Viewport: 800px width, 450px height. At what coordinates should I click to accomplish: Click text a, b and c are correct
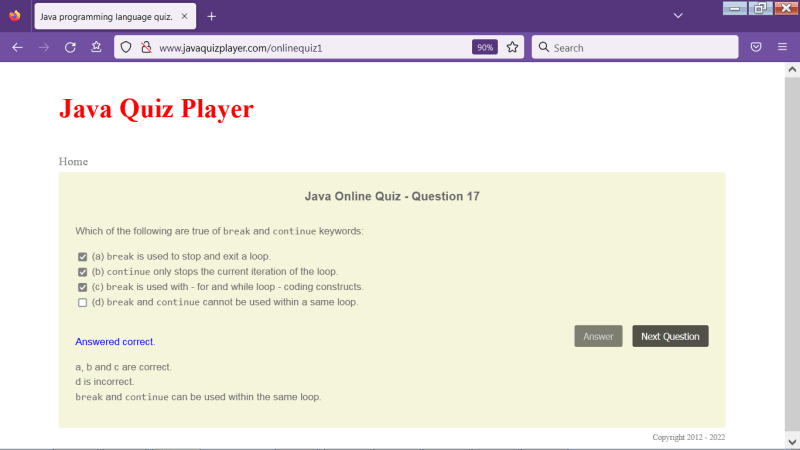tap(123, 367)
